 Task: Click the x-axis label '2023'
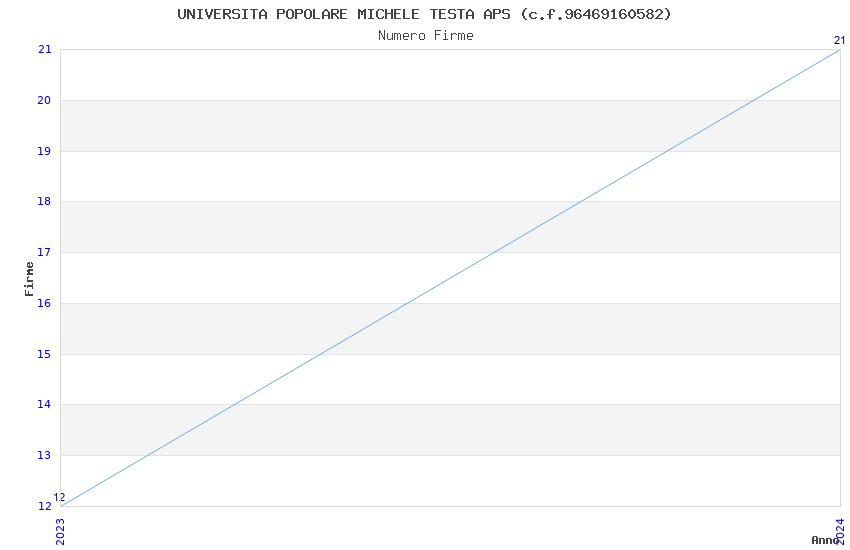click(x=60, y=532)
